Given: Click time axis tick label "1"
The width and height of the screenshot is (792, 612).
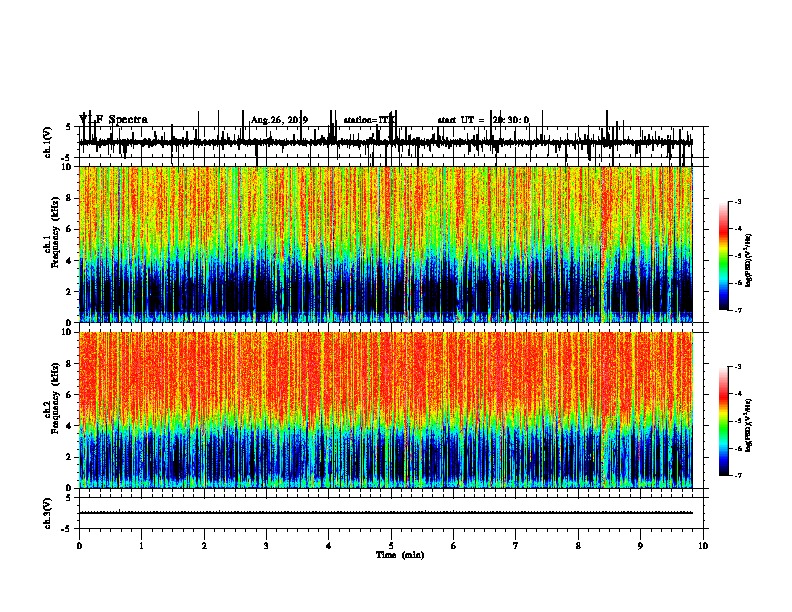Looking at the screenshot, I should (141, 546).
